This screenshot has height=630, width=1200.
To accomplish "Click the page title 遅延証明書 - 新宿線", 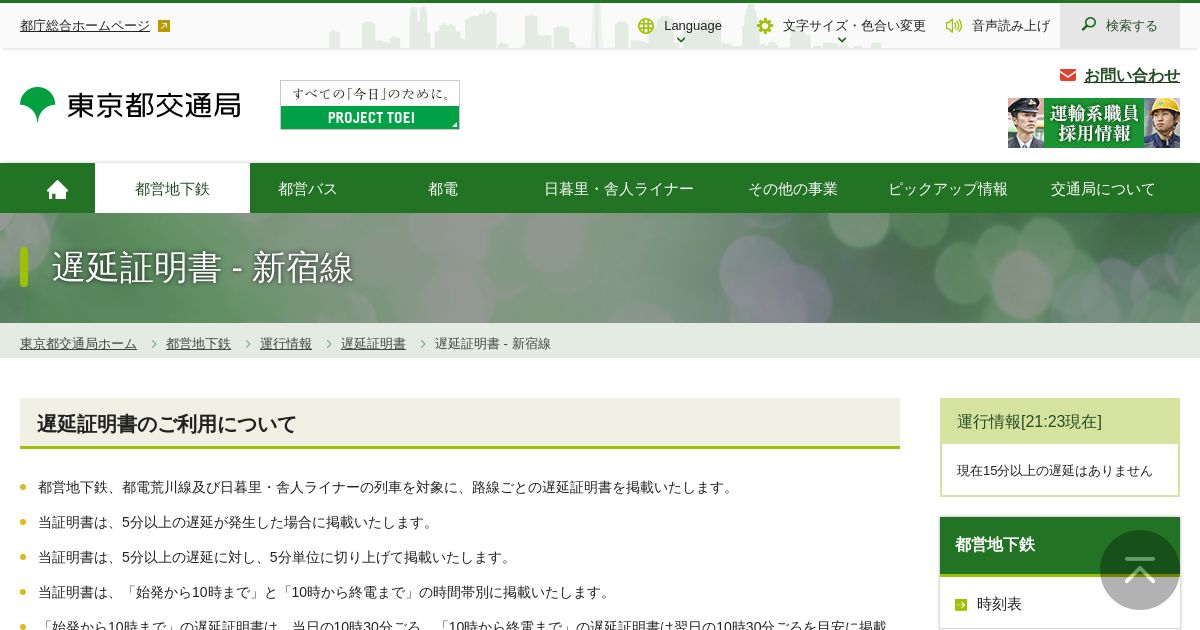I will pos(203,268).
